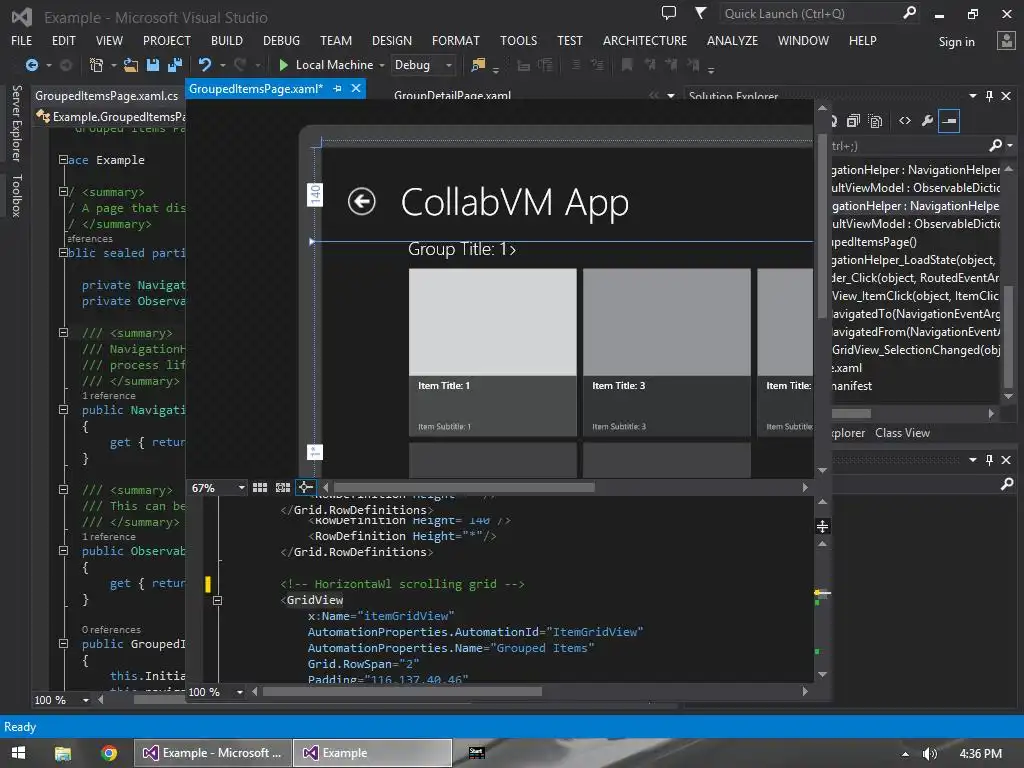The width and height of the screenshot is (1024, 768).
Task: Save the current file with the floppy icon
Action: coord(153,65)
